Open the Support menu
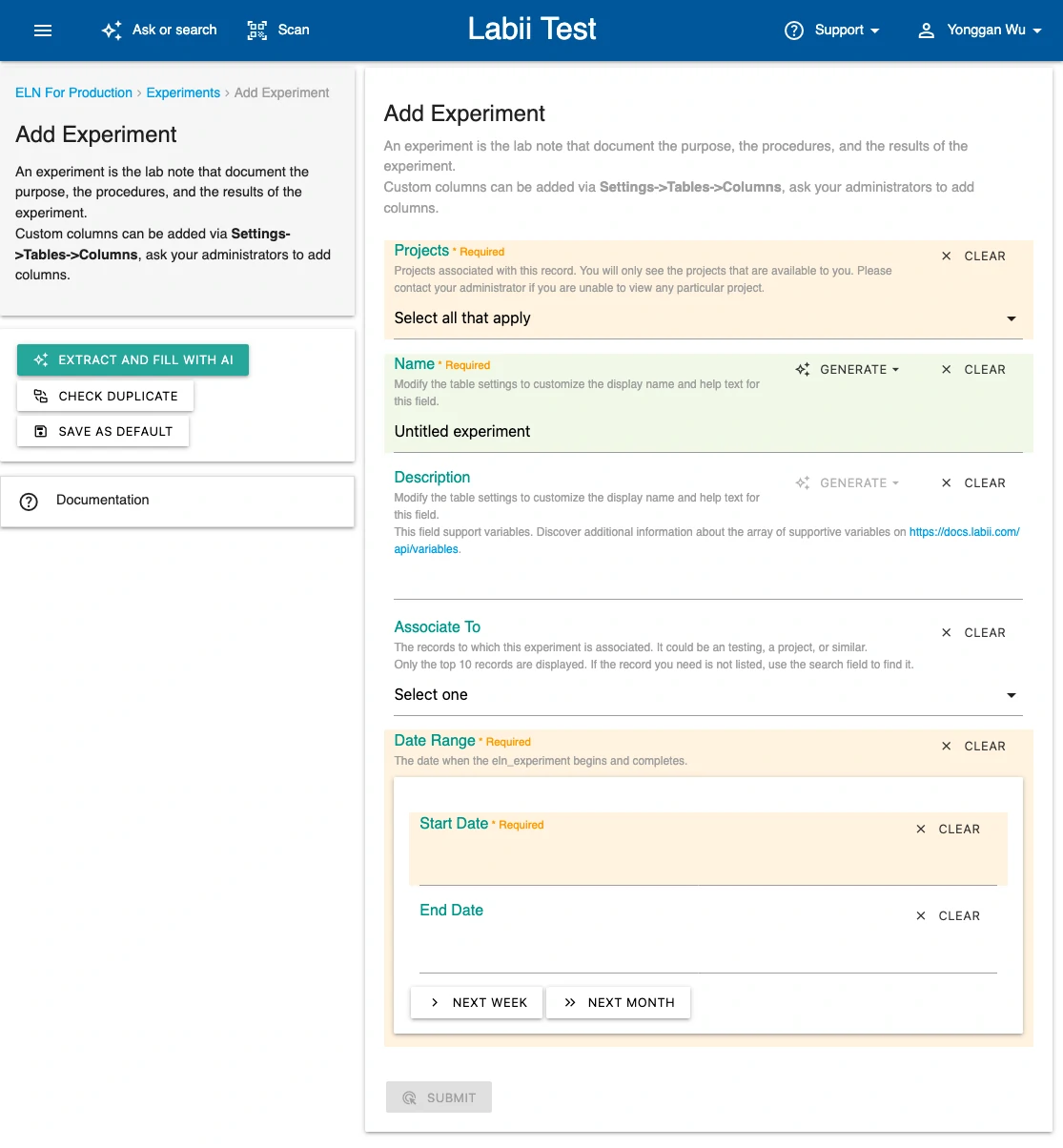The height and width of the screenshot is (1148, 1063). 832,31
